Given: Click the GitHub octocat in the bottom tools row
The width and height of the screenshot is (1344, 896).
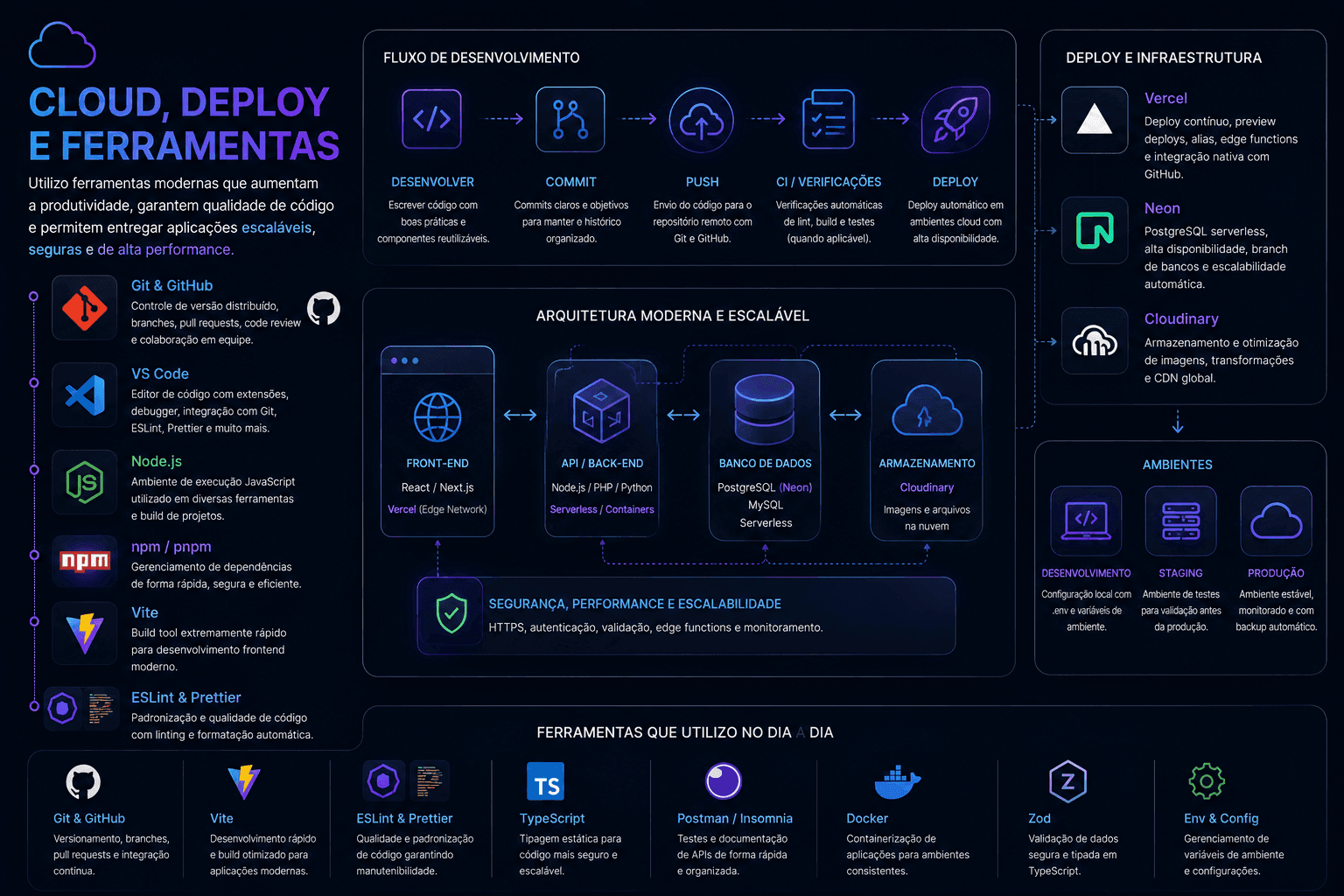Looking at the screenshot, I should pos(83,782).
